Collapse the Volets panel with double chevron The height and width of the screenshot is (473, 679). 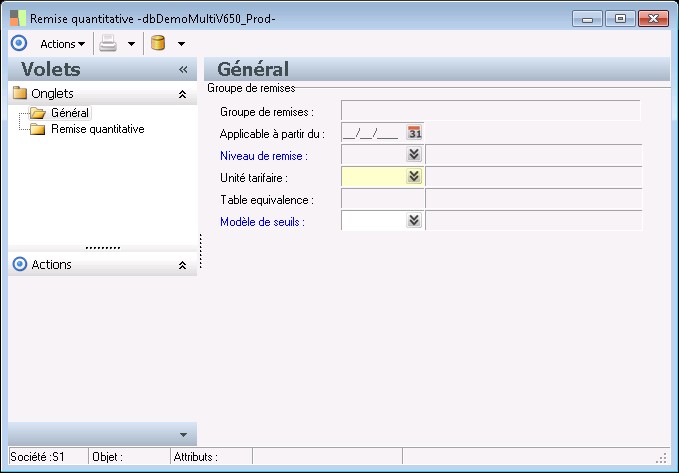pos(183,69)
